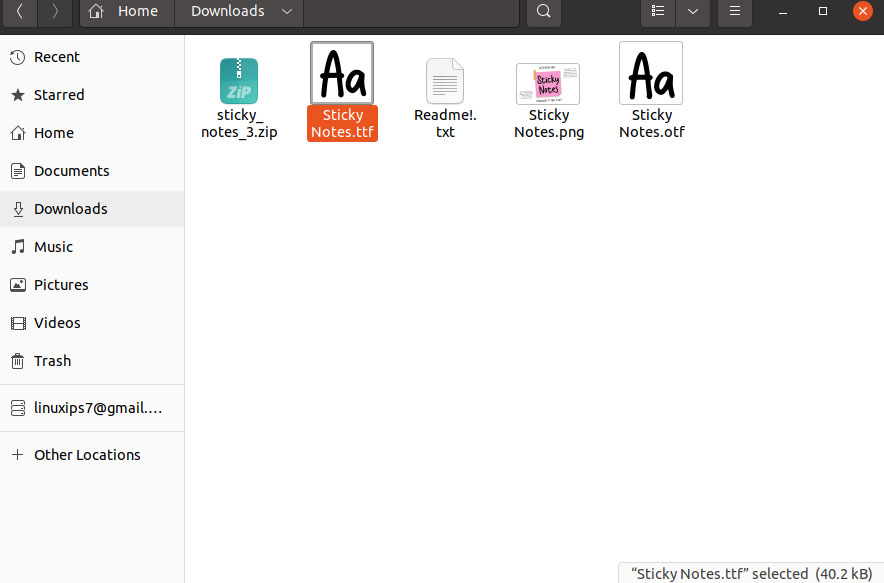Click the back navigation arrow
Image resolution: width=884 pixels, height=583 pixels.
[19, 13]
